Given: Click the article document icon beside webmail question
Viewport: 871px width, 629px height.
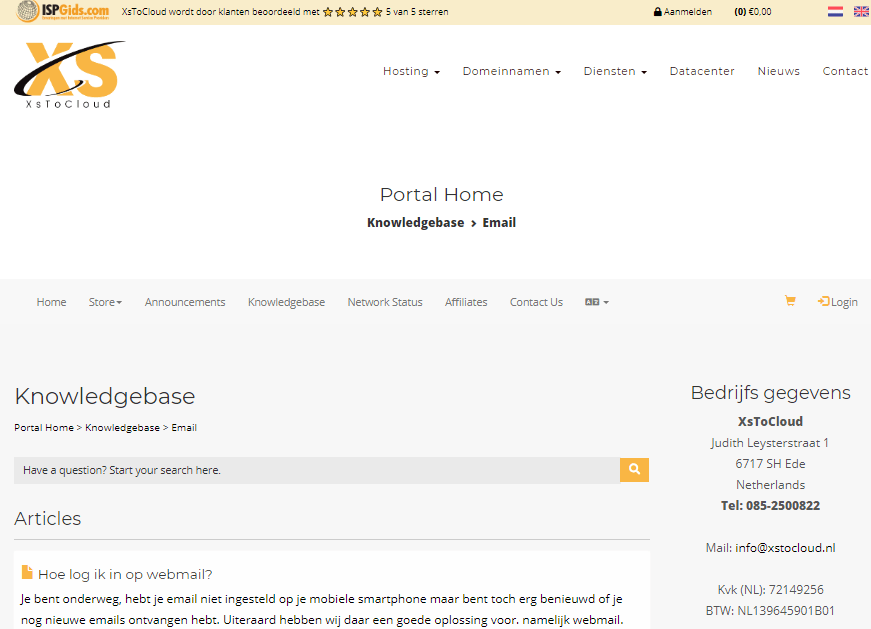Looking at the screenshot, I should coord(27,572).
